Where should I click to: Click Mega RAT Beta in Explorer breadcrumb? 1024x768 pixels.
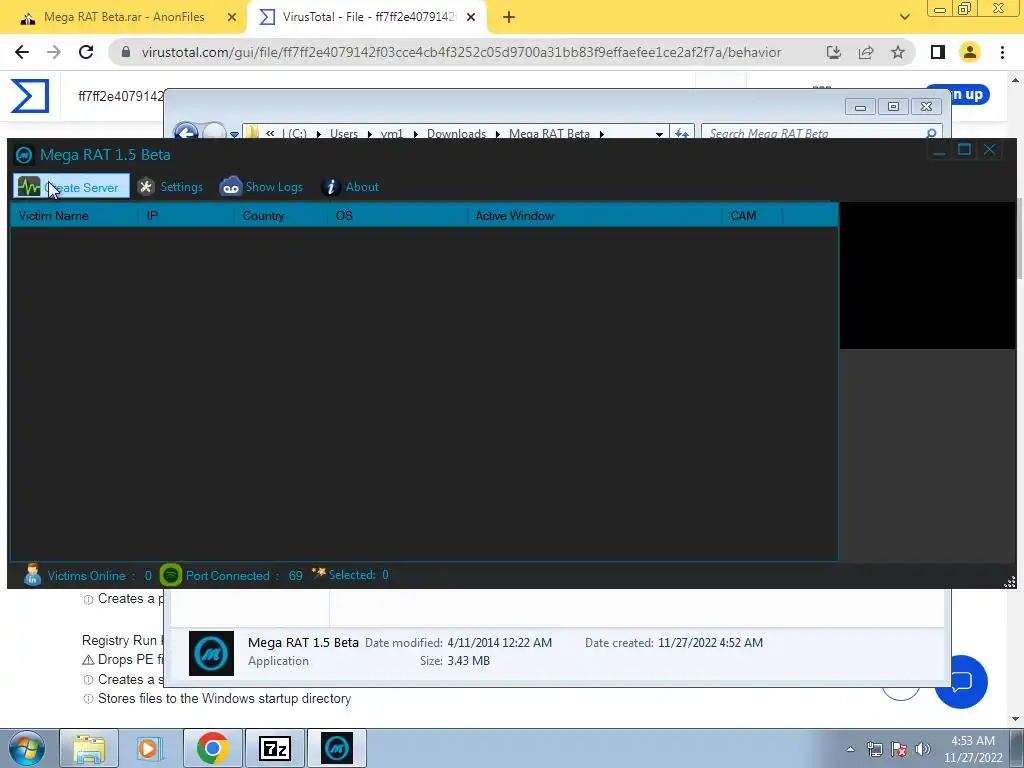(549, 133)
